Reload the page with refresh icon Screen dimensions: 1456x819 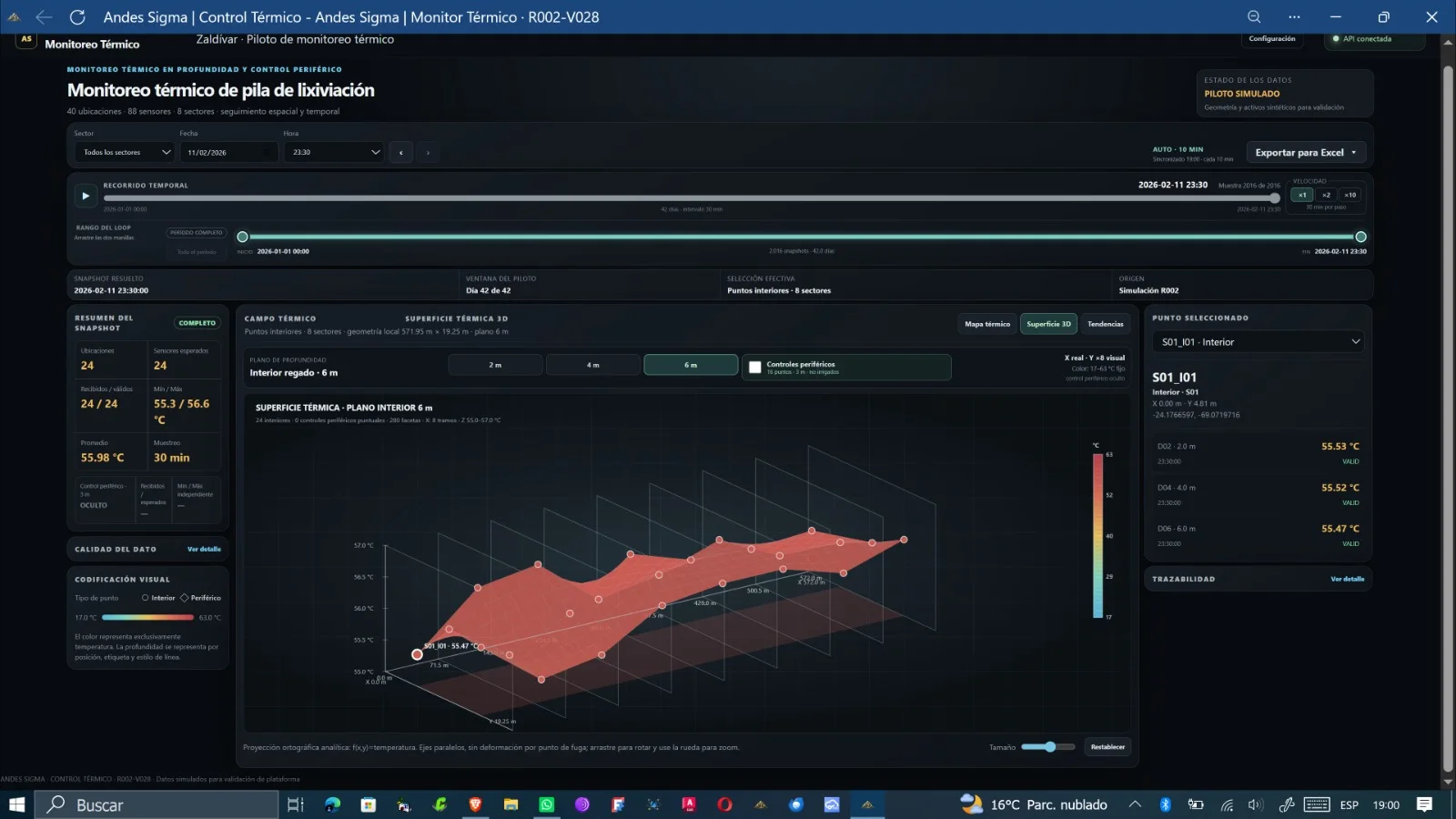point(77,16)
